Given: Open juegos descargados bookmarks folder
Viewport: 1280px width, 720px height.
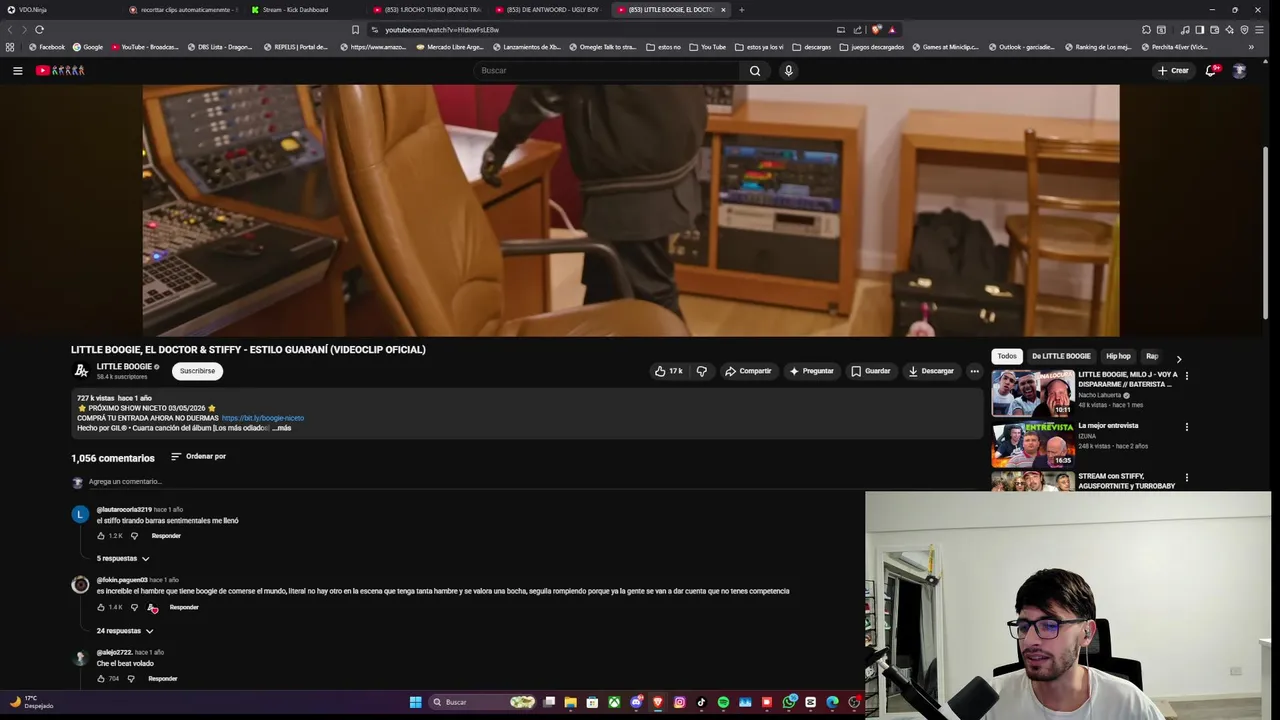Looking at the screenshot, I should (871, 47).
